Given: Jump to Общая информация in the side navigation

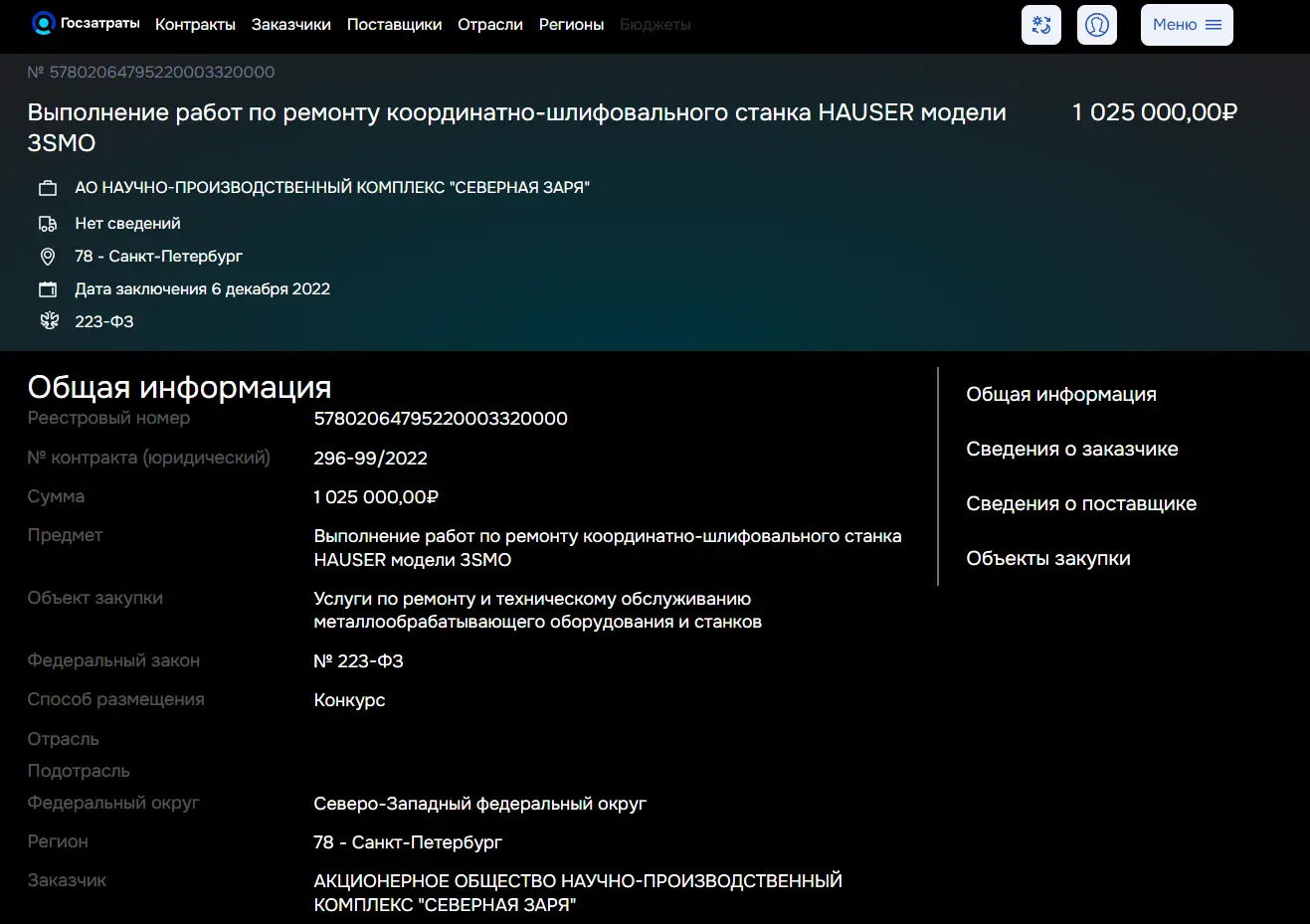Looking at the screenshot, I should pos(1061,395).
